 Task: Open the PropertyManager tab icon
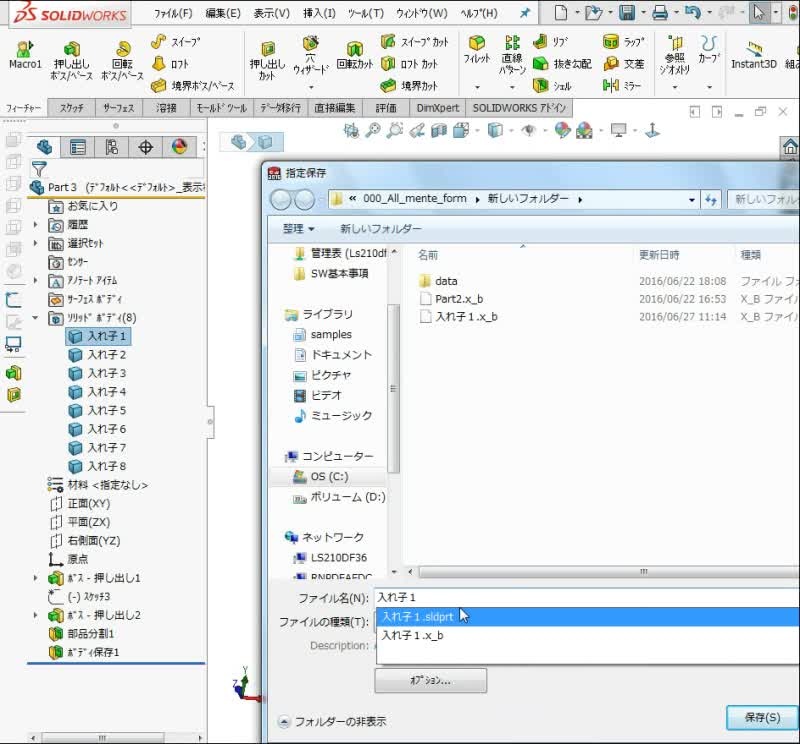pos(78,147)
